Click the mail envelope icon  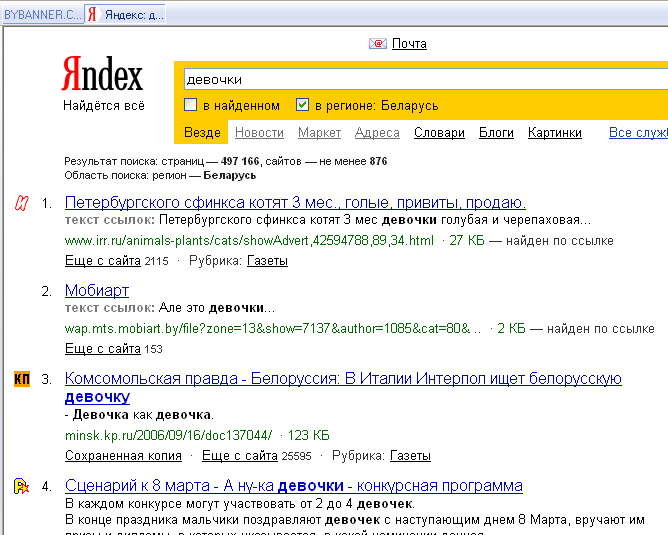pyautogui.click(x=378, y=43)
